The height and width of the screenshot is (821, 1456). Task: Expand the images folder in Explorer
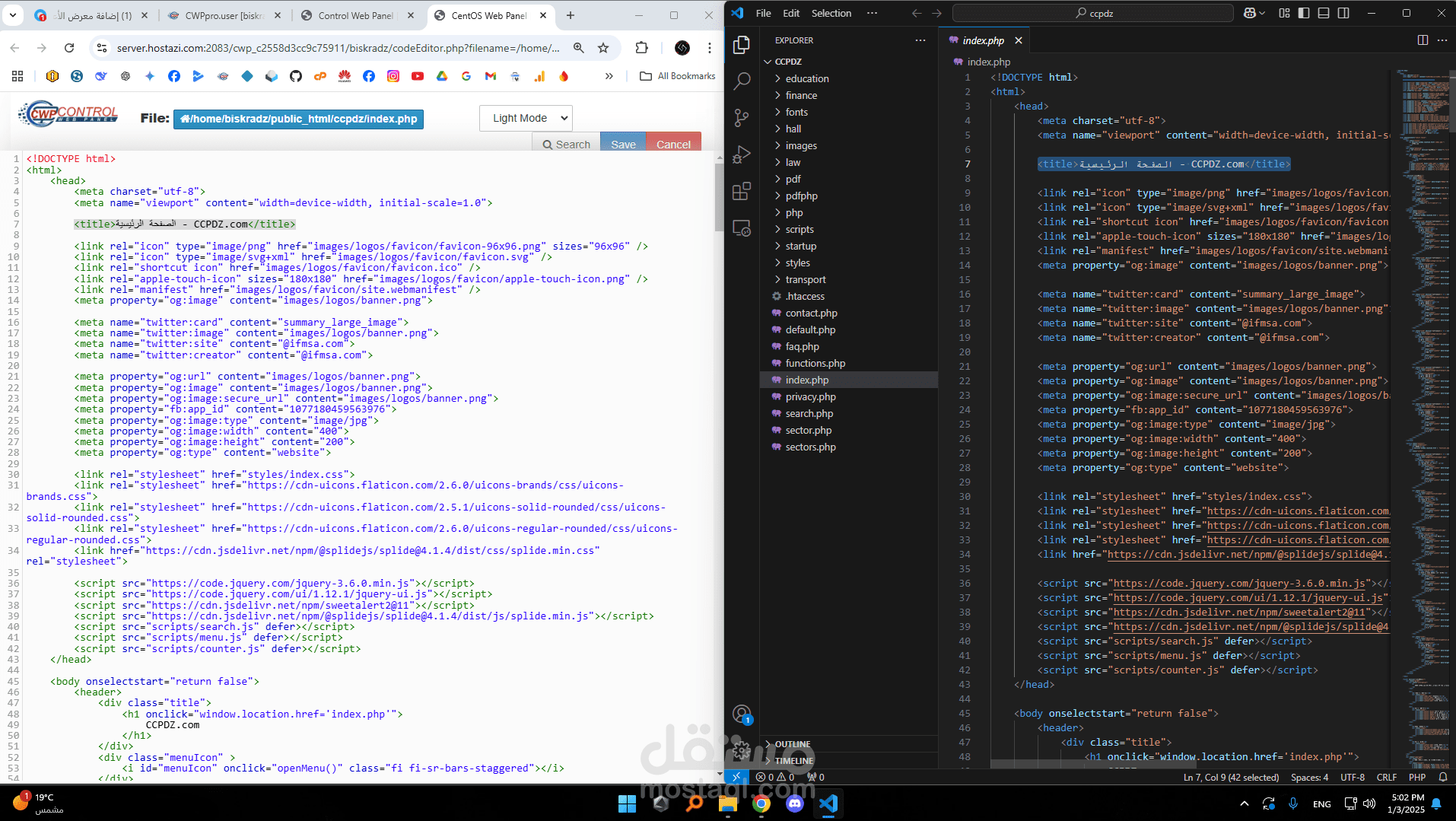click(x=801, y=145)
